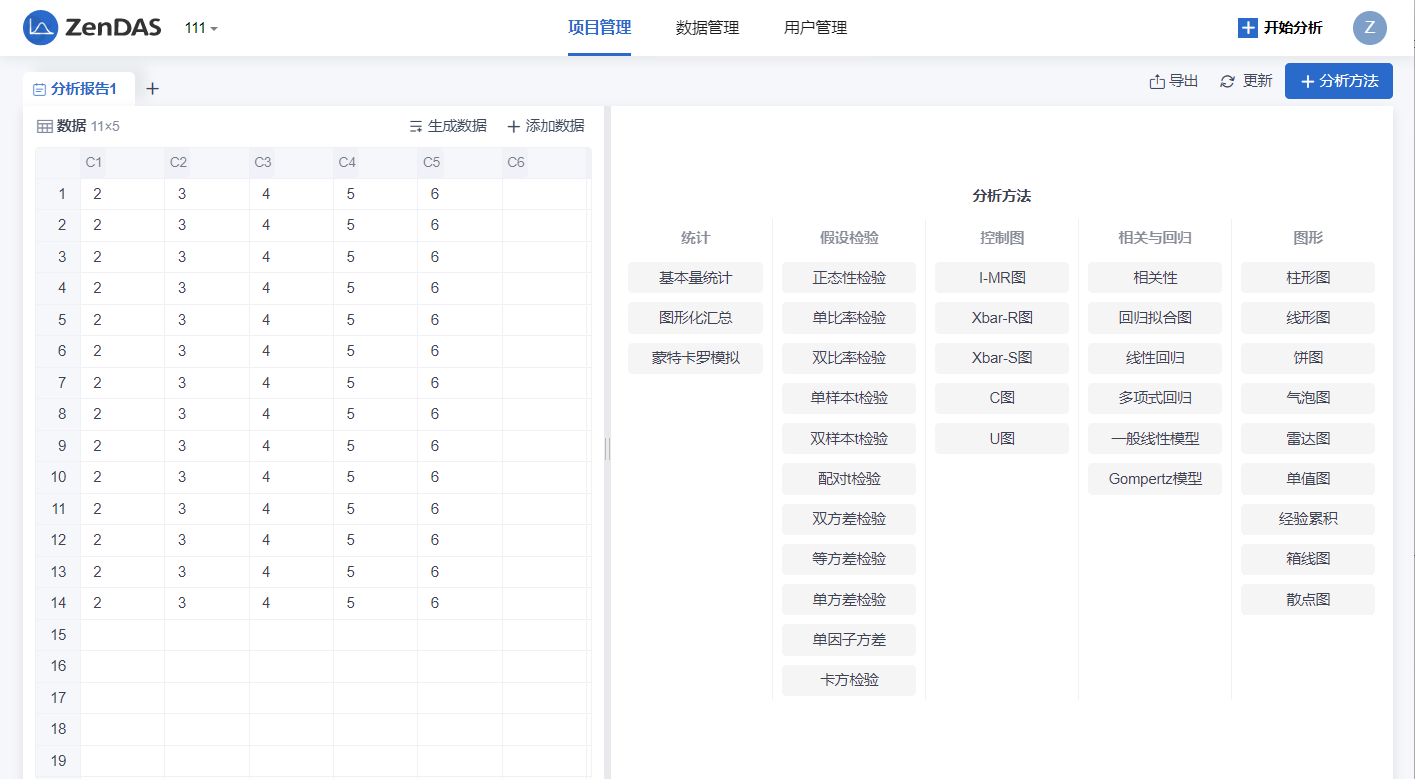The image size is (1415, 779).
Task: Click the empty cell in row 15 under C1
Action: tap(122, 635)
